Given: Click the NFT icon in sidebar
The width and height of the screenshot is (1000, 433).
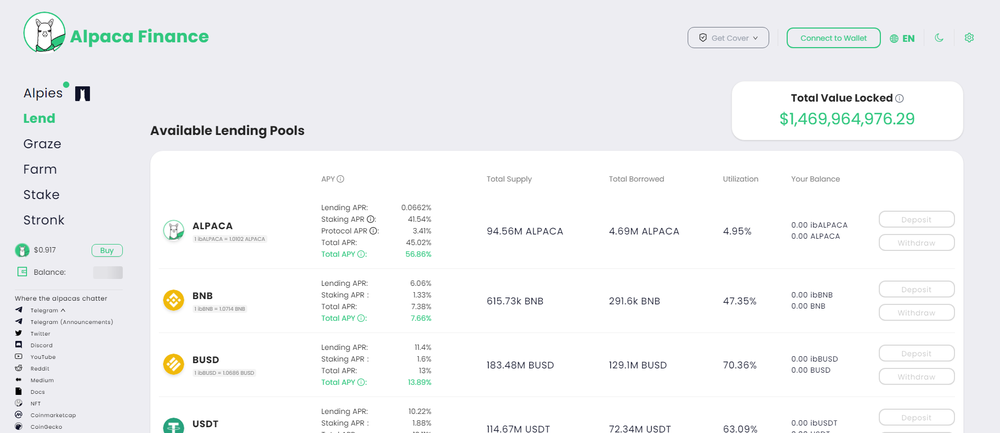Looking at the screenshot, I should [18, 403].
